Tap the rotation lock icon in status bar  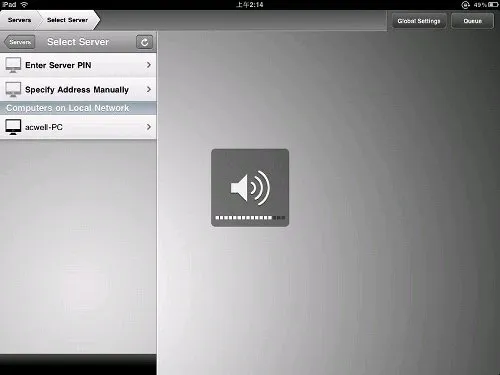[x=465, y=5]
